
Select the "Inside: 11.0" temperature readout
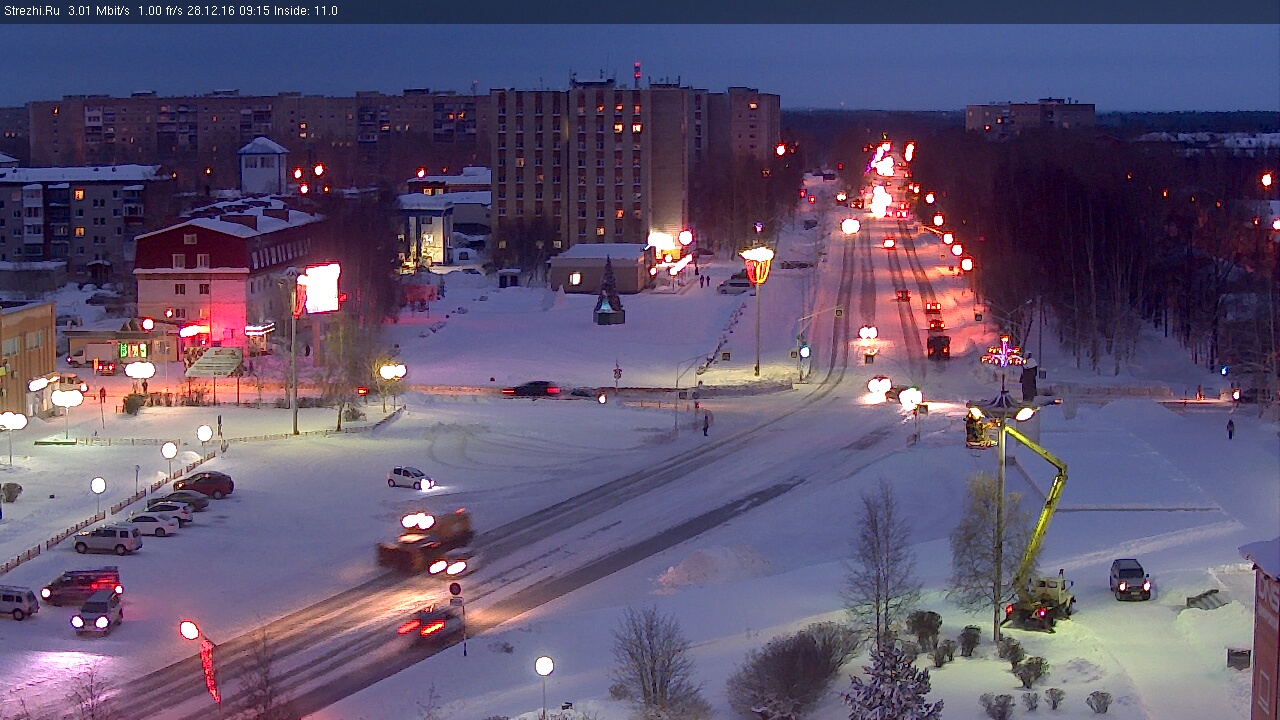pos(306,11)
